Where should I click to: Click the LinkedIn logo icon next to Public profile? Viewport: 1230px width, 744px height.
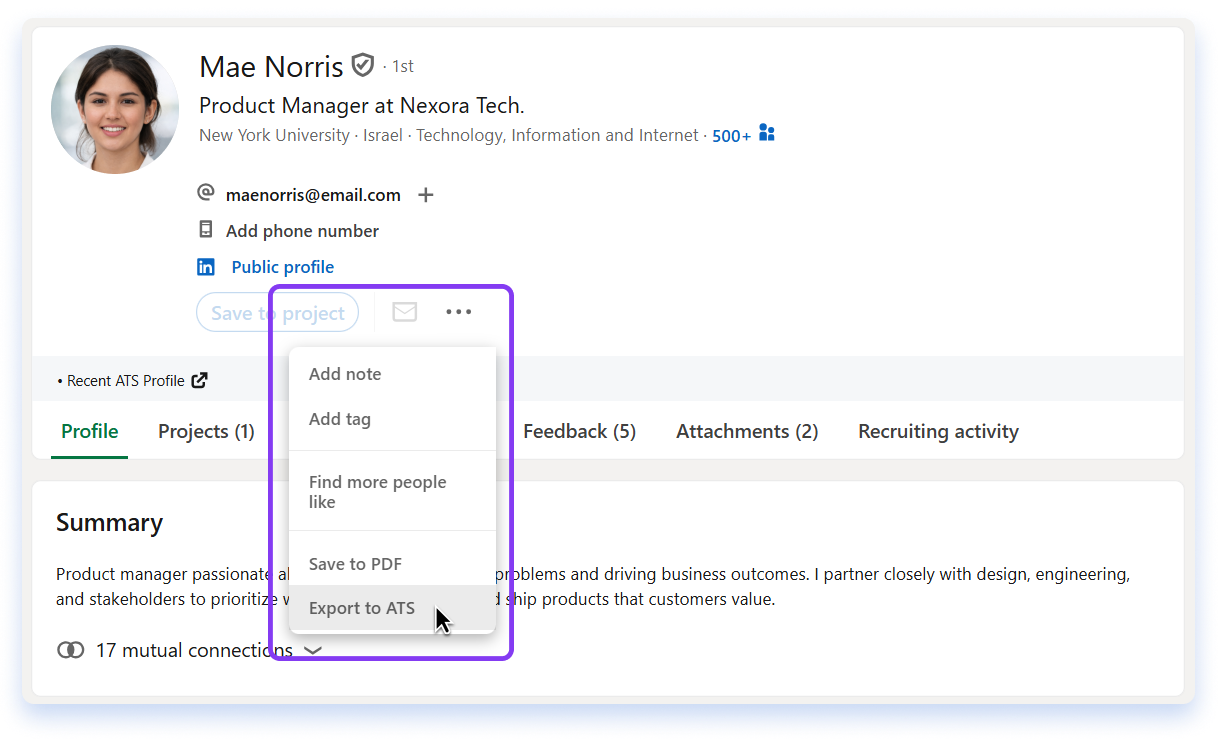pos(206,267)
